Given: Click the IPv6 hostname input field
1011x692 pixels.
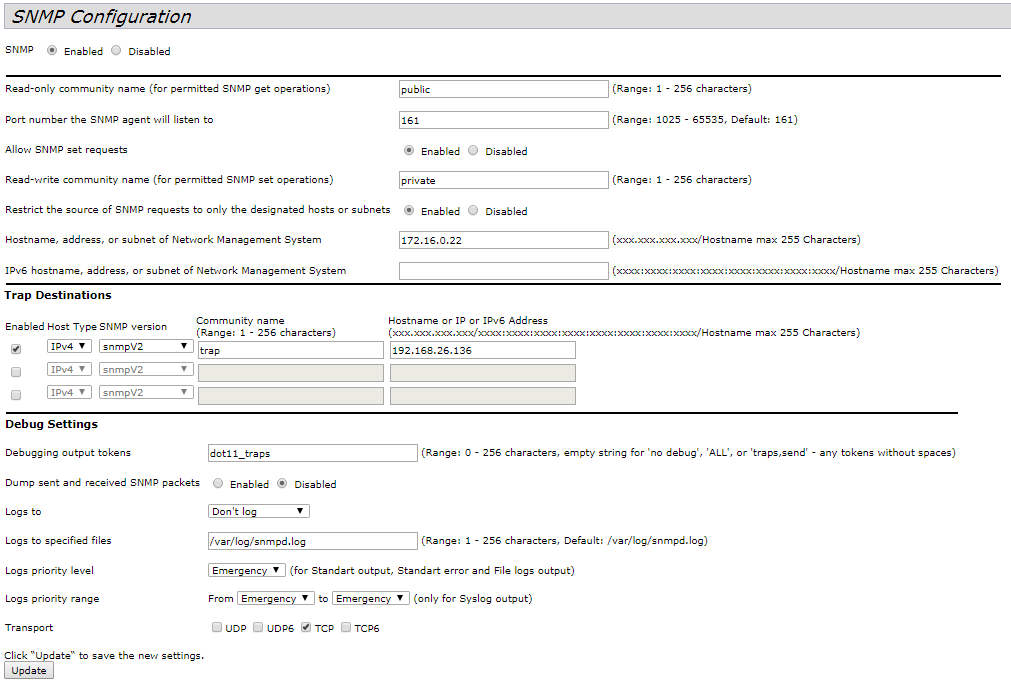Looking at the screenshot, I should 503,271.
